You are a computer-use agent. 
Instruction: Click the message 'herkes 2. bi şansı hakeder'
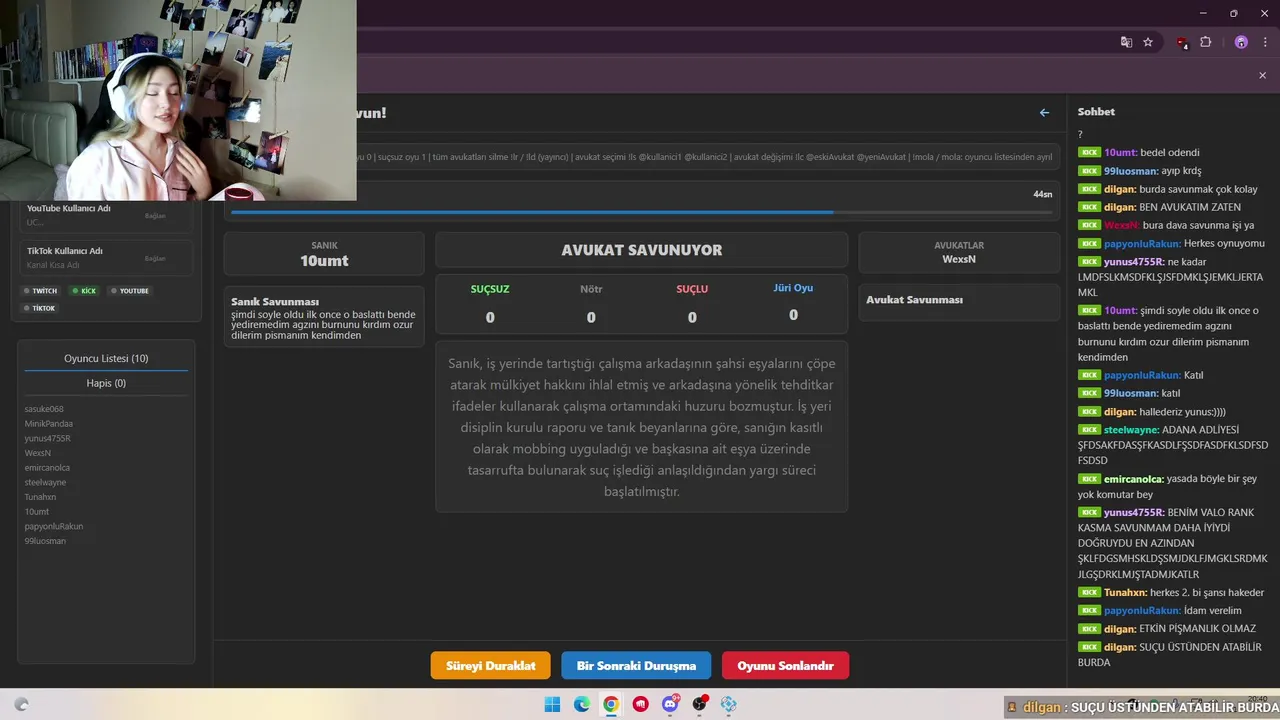(1207, 592)
